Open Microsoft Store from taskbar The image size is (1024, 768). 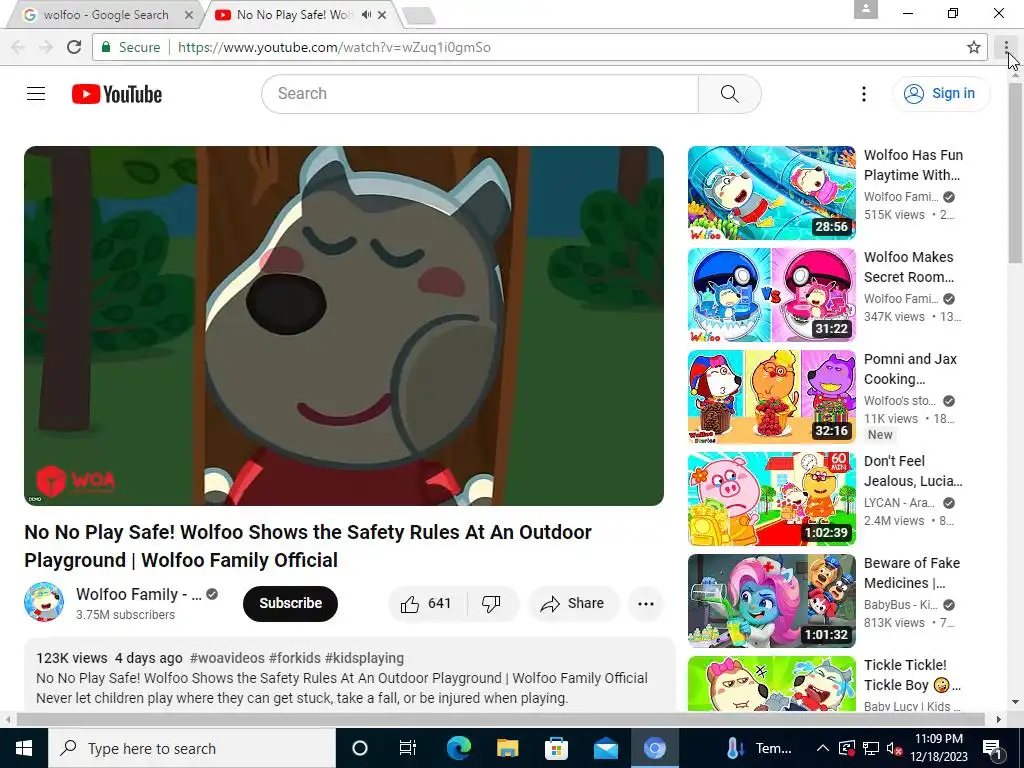click(x=556, y=748)
